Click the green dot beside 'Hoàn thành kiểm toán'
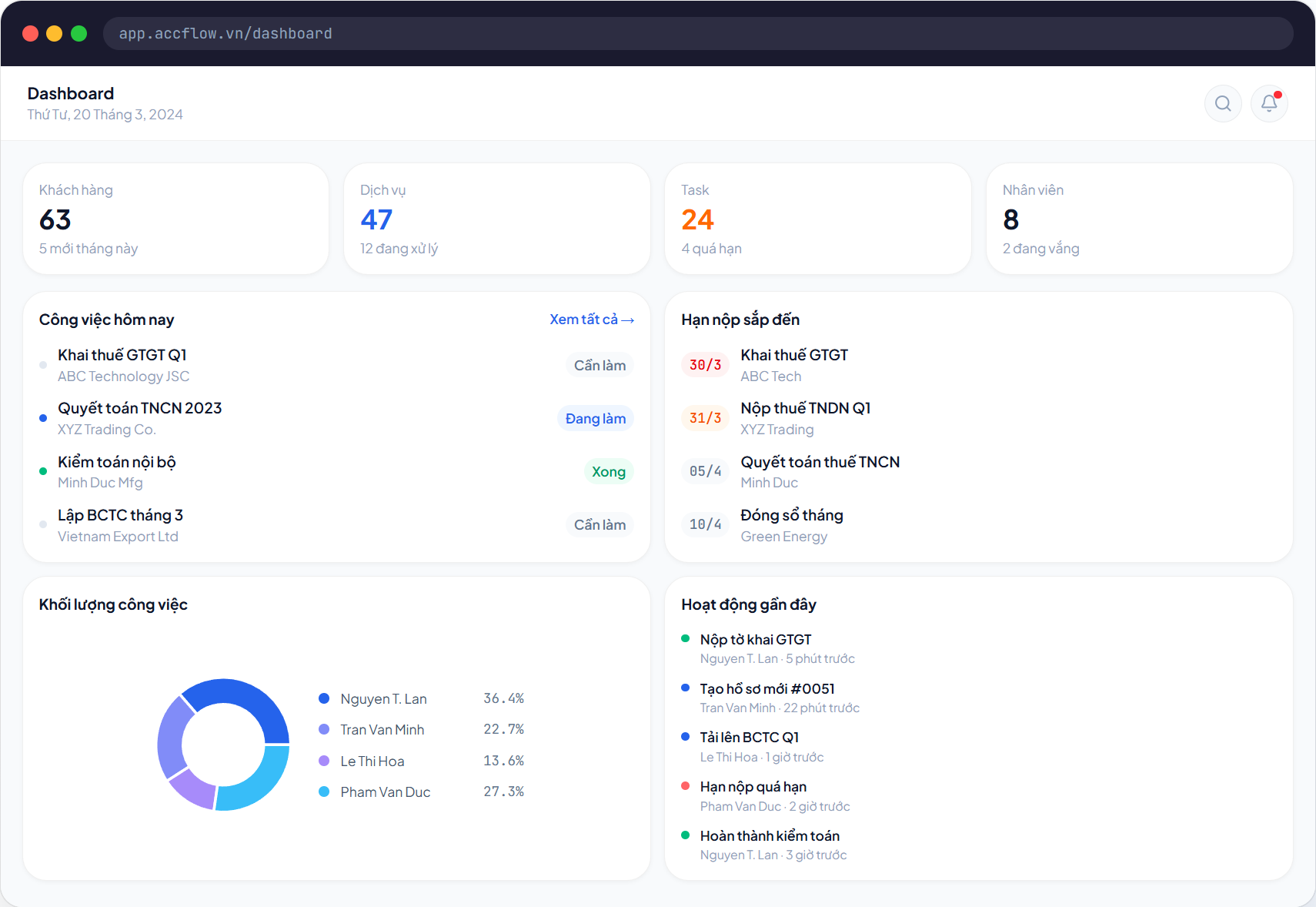Viewport: 1316px width, 907px height. 685,835
